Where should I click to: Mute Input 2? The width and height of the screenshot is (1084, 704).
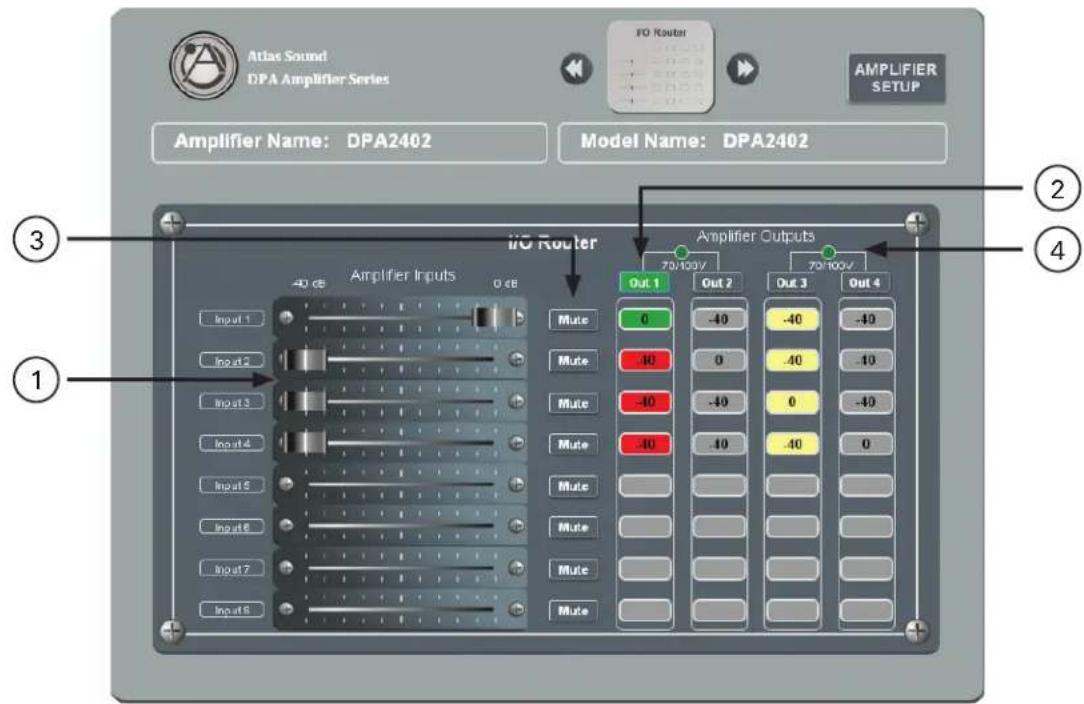573,361
